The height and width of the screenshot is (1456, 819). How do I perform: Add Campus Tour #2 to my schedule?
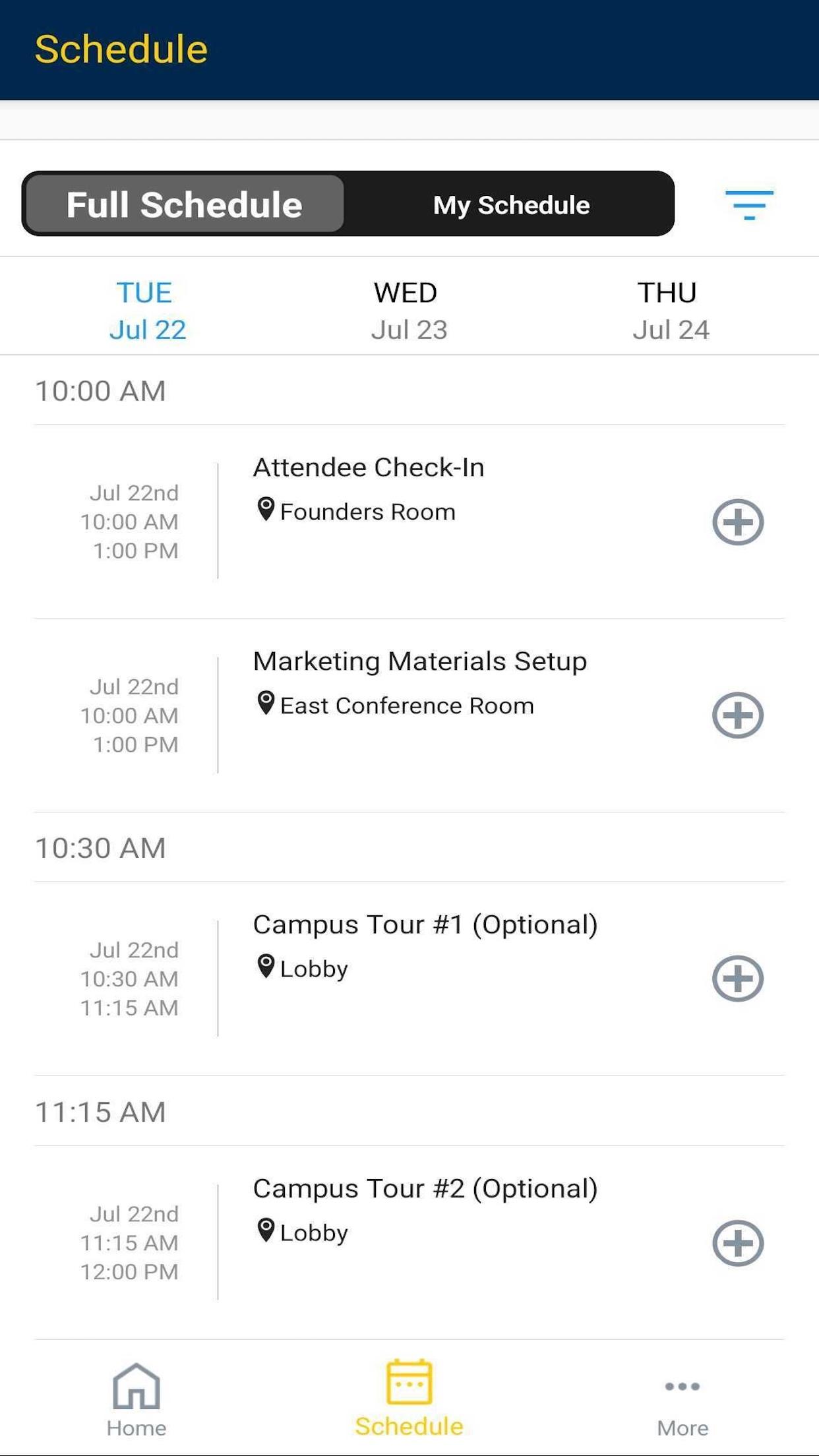[x=737, y=1243]
